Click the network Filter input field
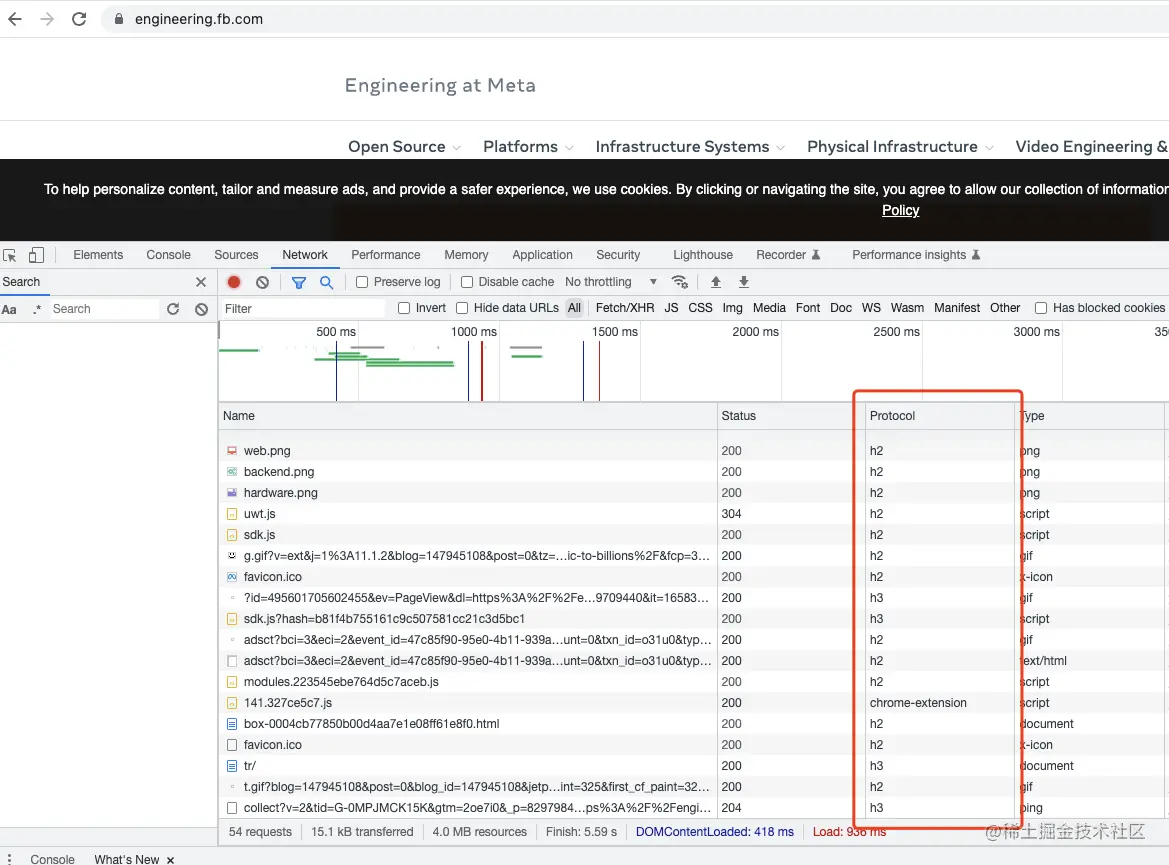The height and width of the screenshot is (865, 1169). [302, 309]
